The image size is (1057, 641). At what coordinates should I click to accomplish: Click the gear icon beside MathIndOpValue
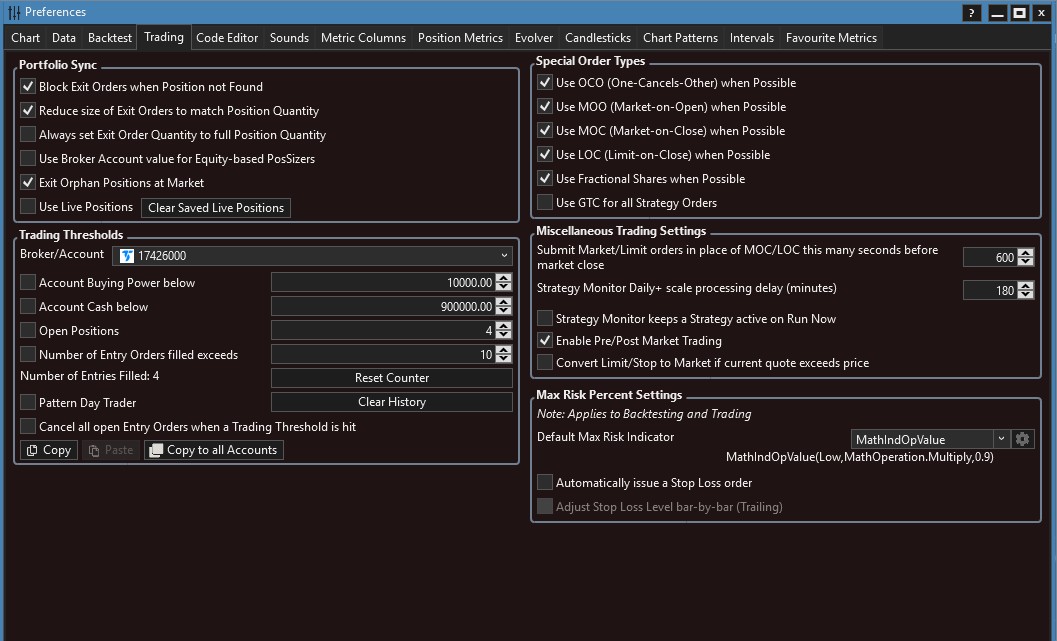tap(1022, 439)
